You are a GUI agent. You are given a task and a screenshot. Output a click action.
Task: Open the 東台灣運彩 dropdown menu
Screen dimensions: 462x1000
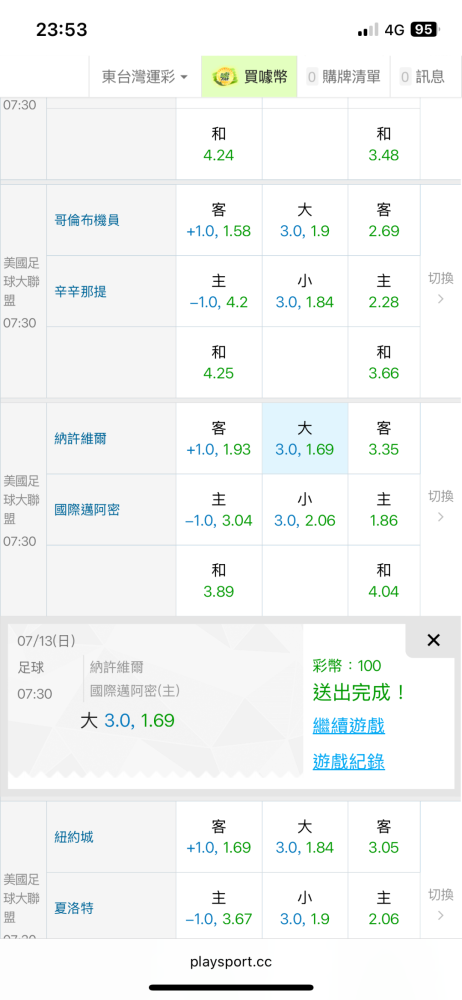point(145,77)
